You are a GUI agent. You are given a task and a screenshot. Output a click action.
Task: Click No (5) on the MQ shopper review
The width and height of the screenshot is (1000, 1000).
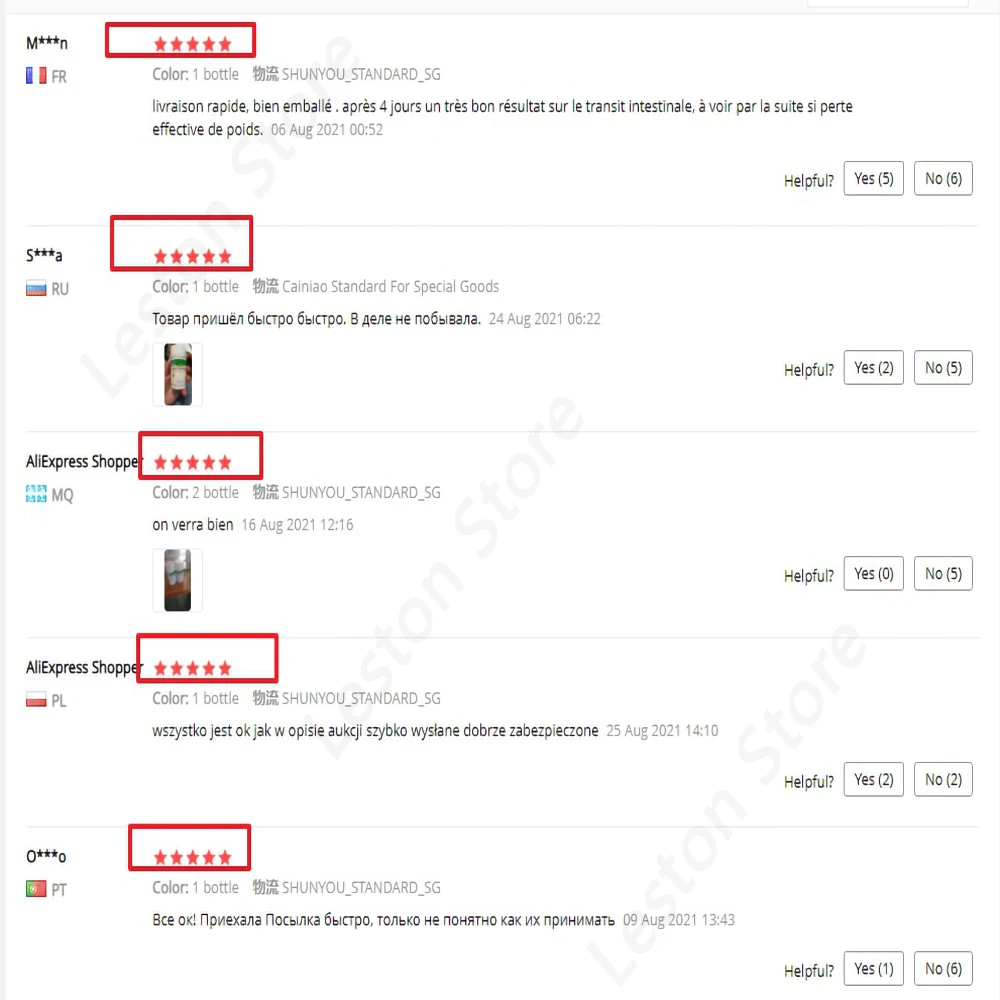click(943, 573)
